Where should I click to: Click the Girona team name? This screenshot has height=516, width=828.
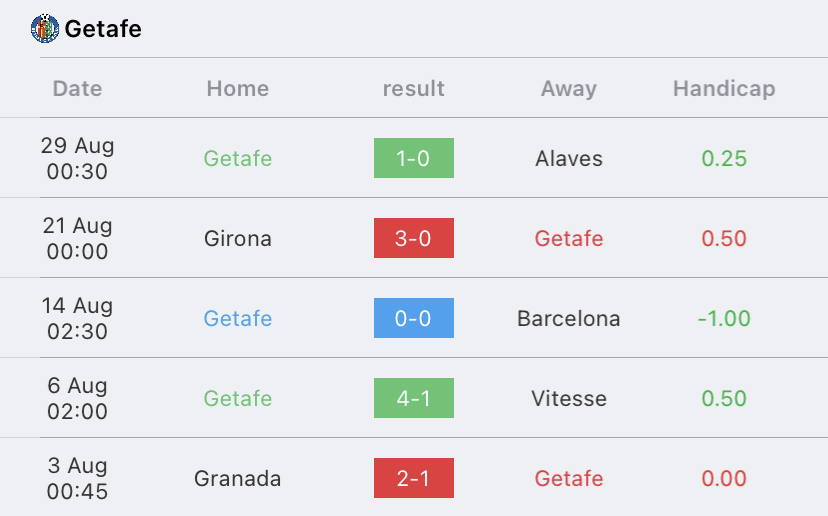[238, 239]
